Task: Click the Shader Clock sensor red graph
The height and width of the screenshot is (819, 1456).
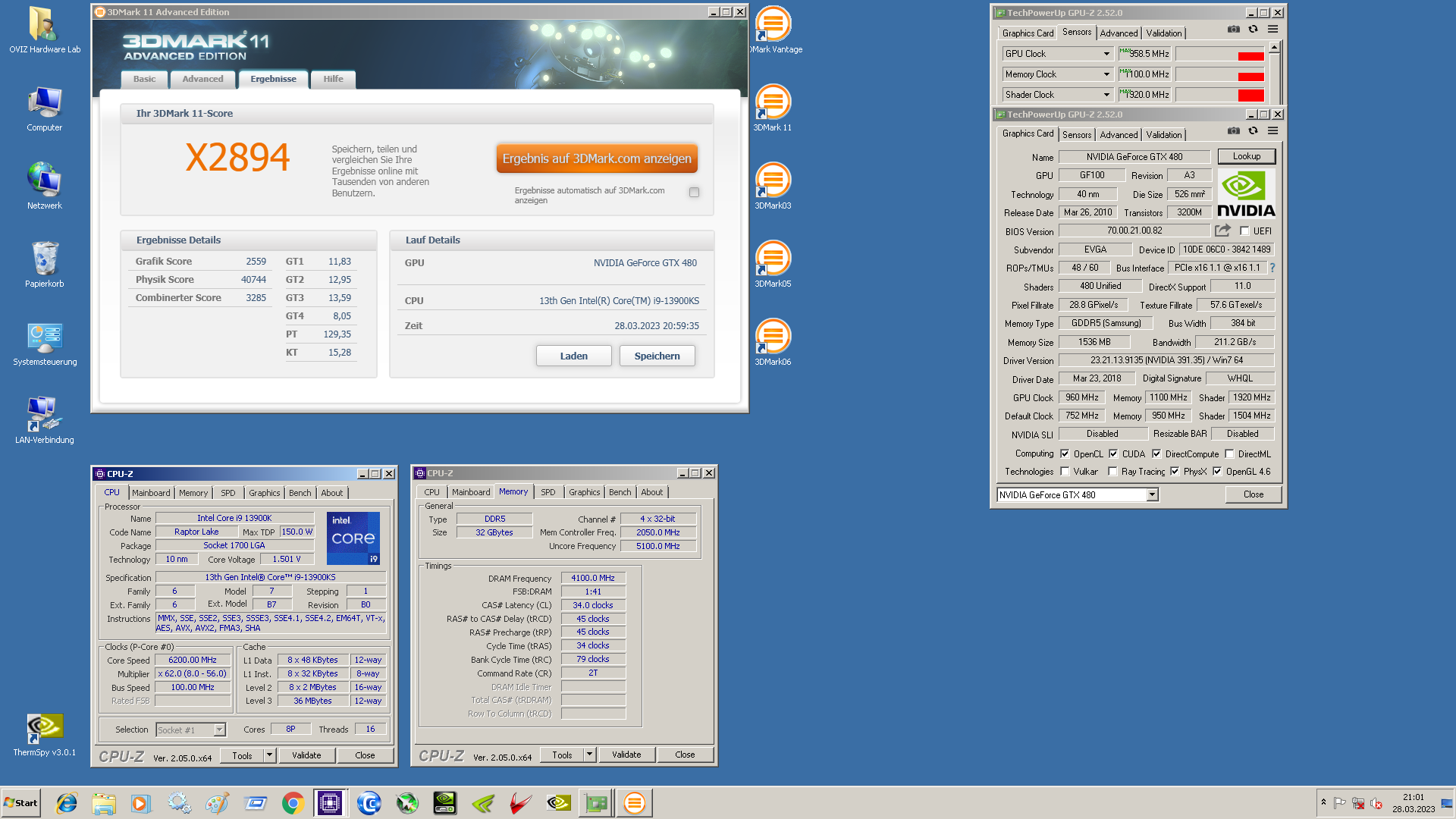Action: [x=1219, y=95]
